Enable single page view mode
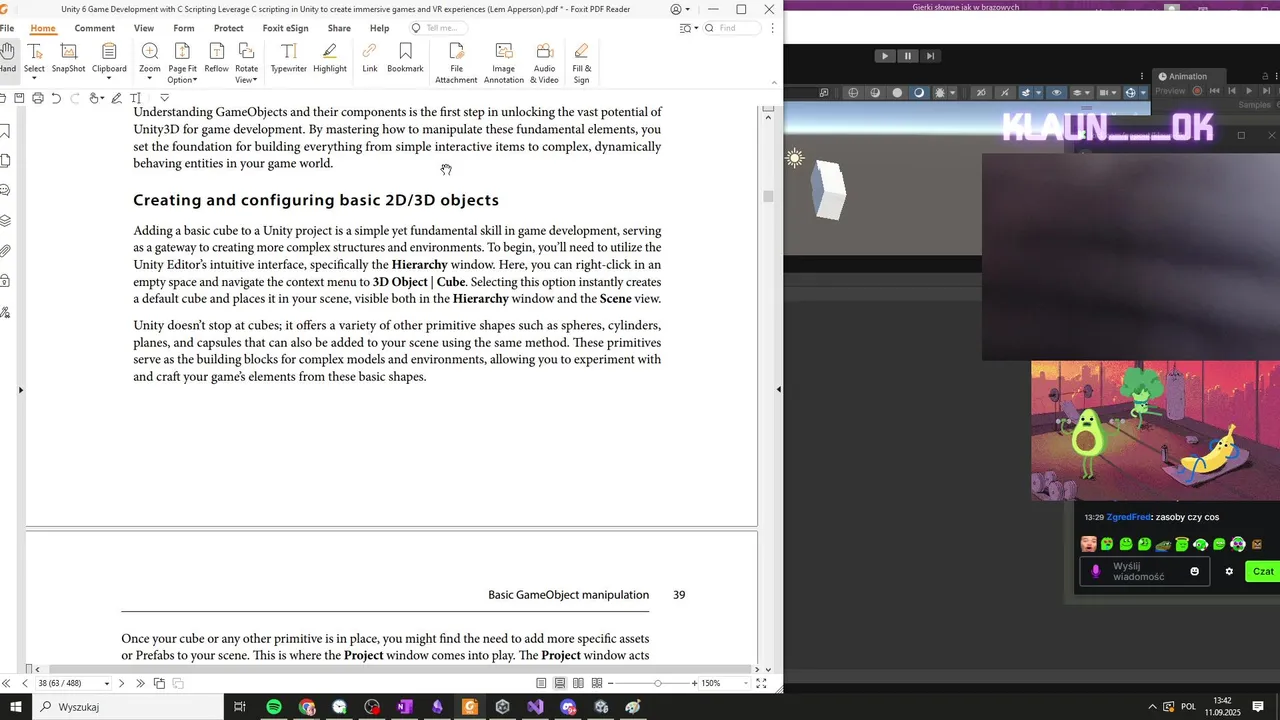Viewport: 1280px width, 720px height. (541, 683)
